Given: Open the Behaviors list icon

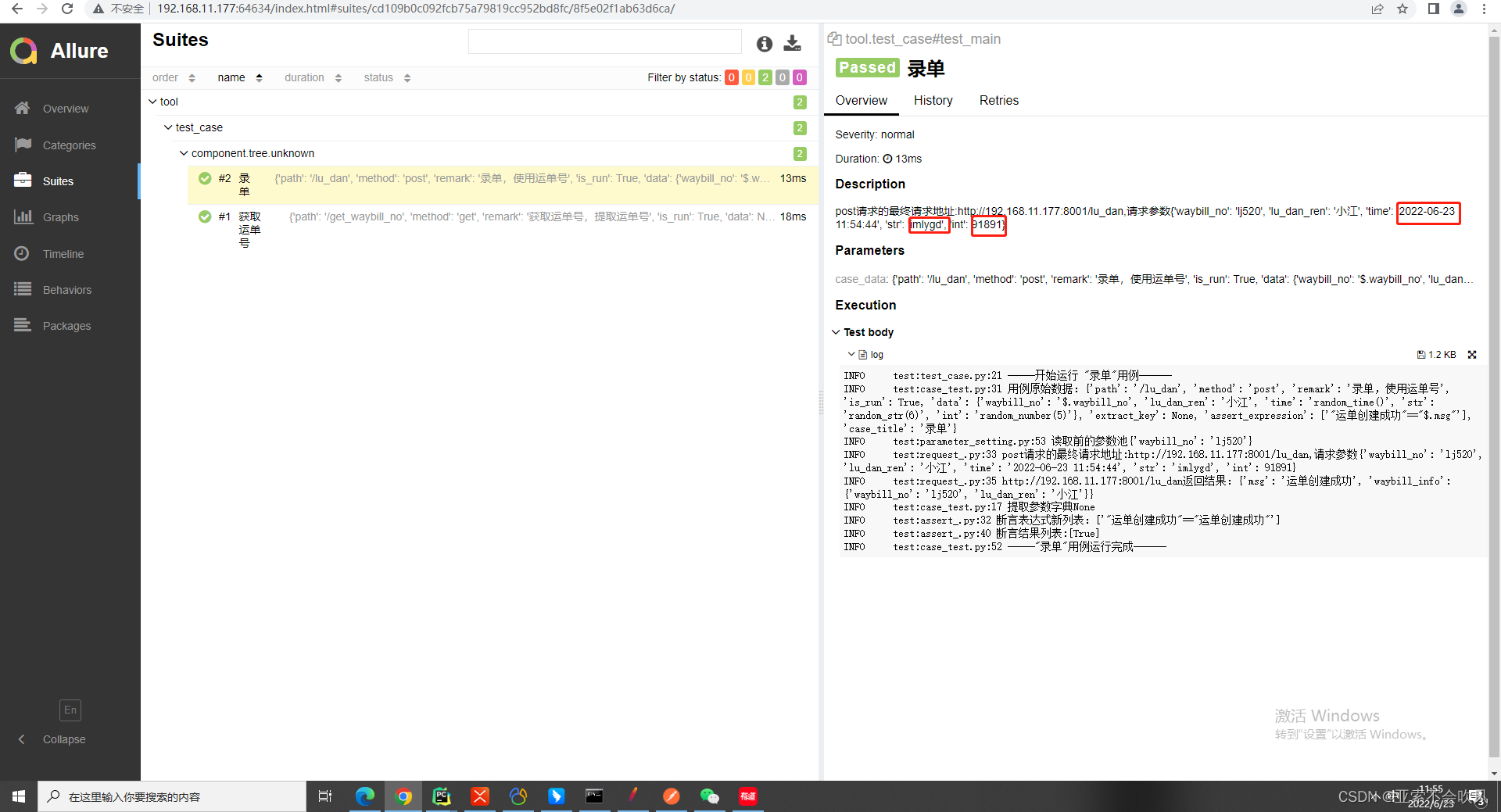Looking at the screenshot, I should [23, 289].
